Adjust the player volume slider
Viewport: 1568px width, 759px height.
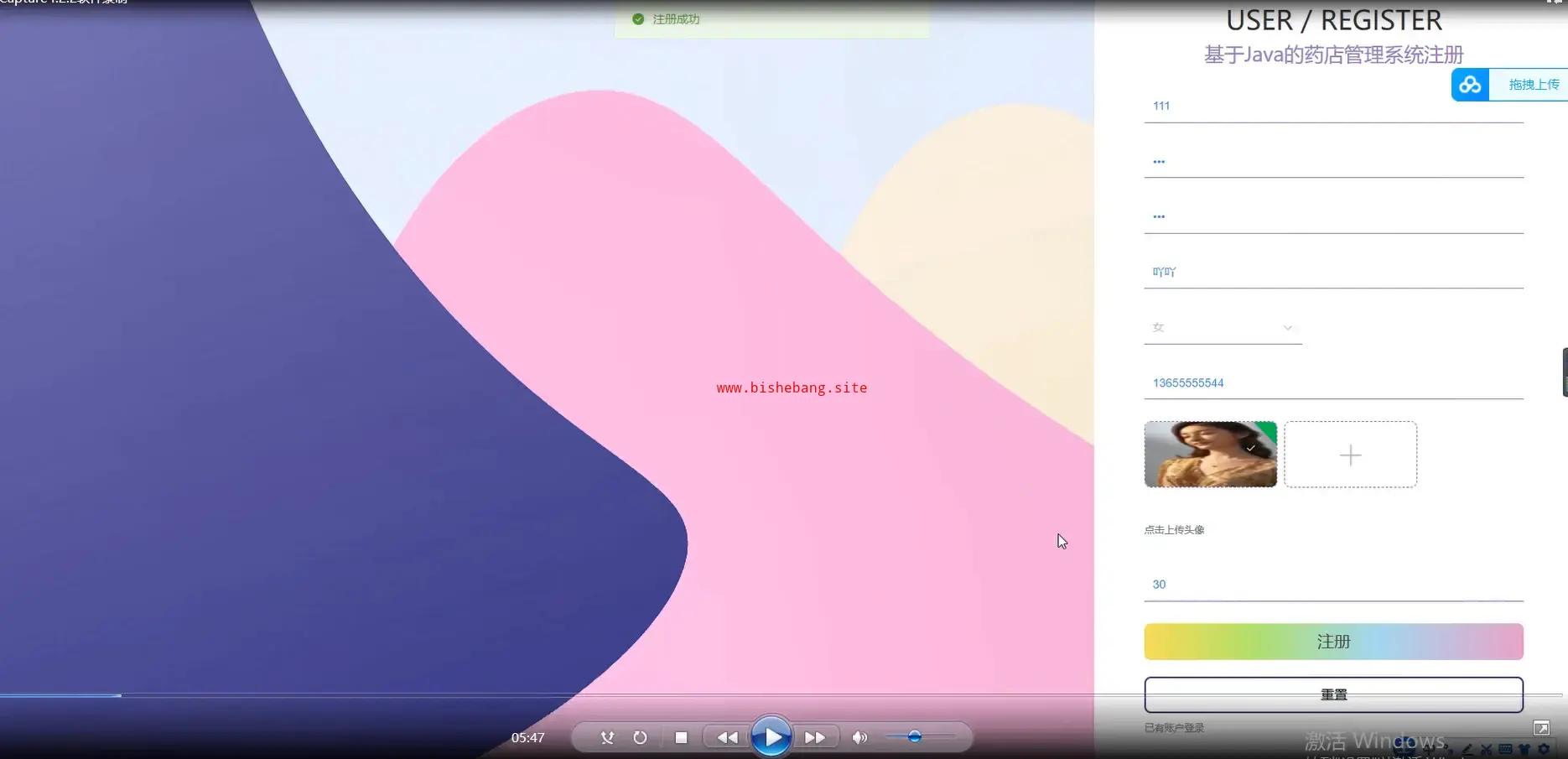point(920,737)
